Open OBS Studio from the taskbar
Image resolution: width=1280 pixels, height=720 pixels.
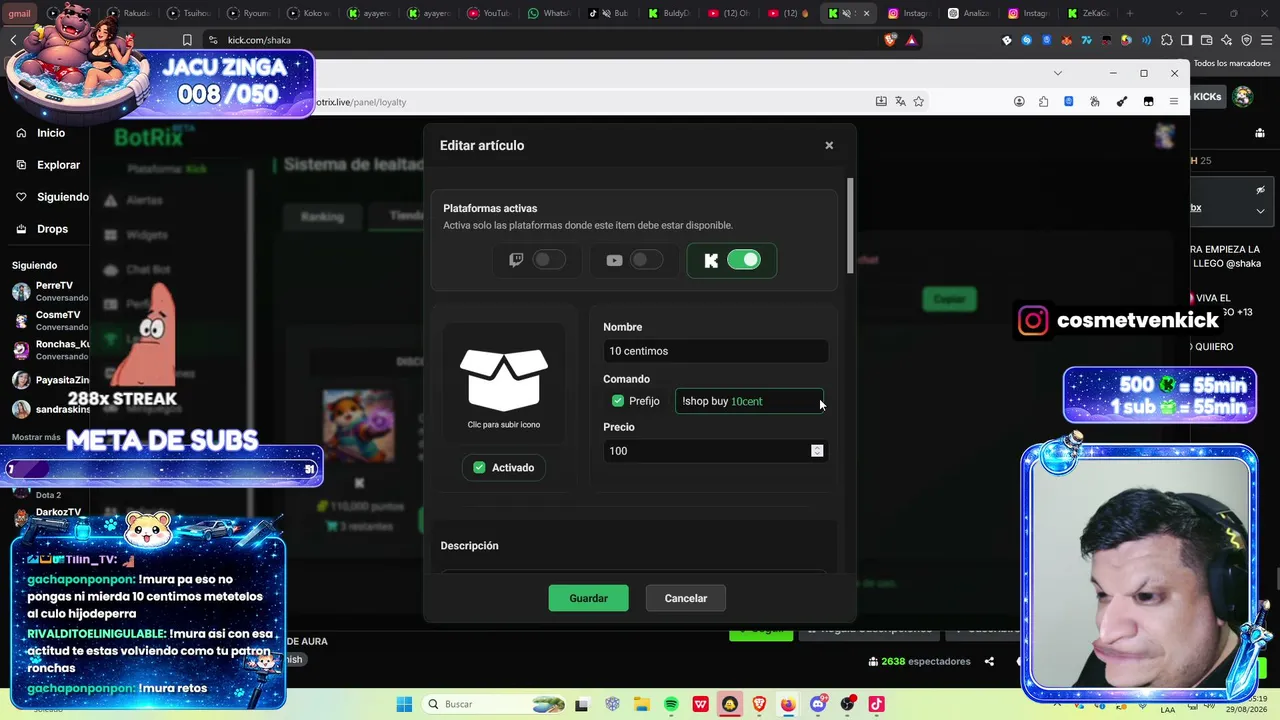coord(847,704)
